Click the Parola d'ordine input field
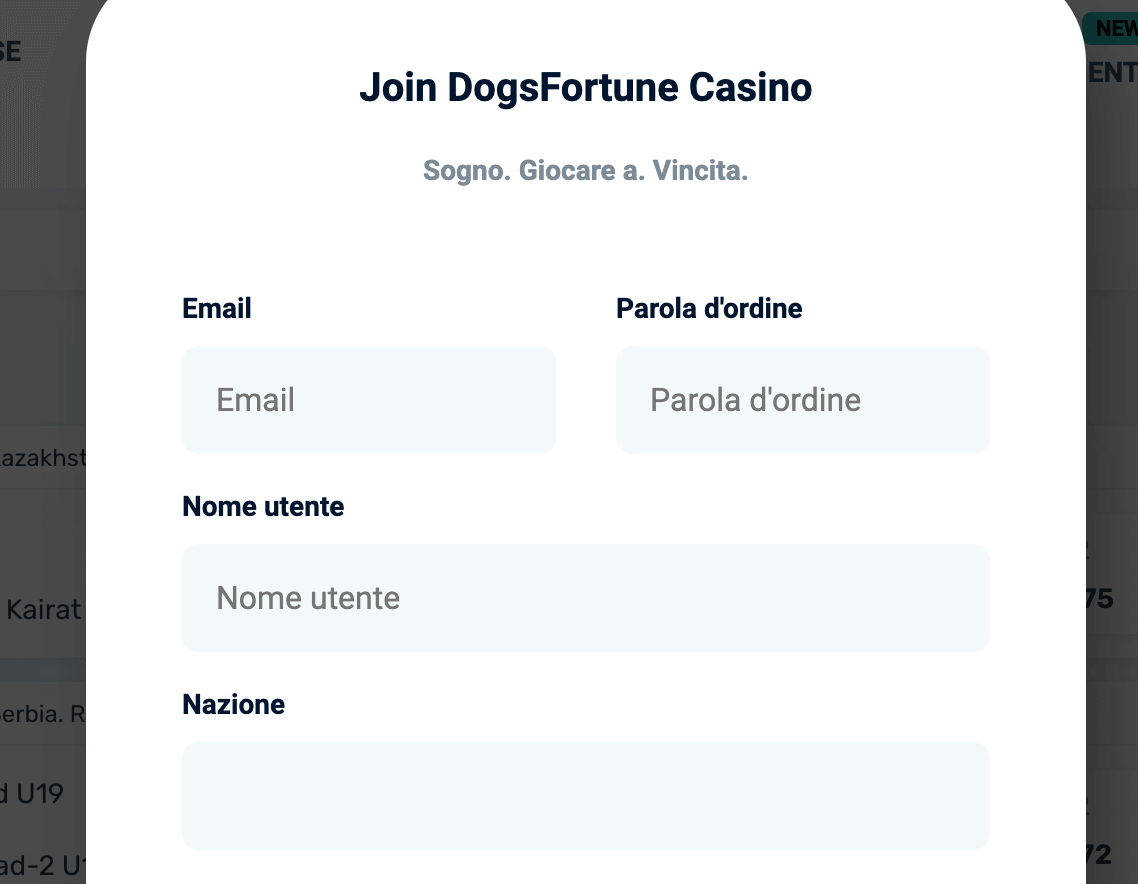 pos(801,399)
